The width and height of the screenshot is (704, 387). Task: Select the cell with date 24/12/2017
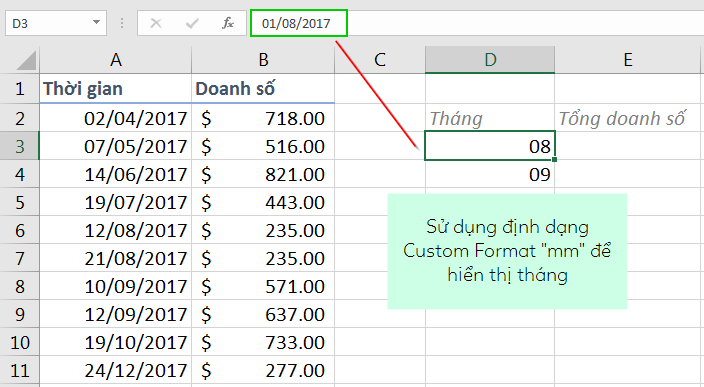116,370
